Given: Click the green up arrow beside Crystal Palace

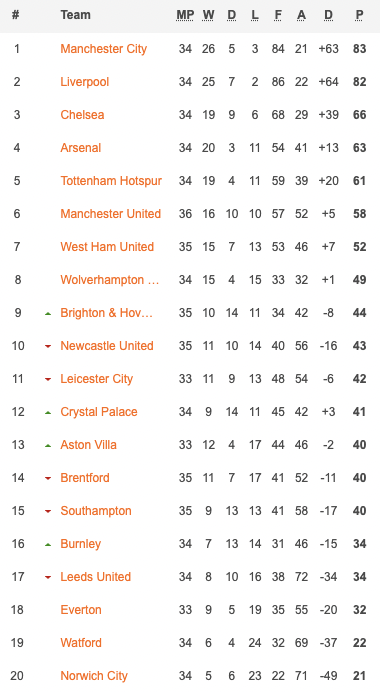Looking at the screenshot, I should [48, 413].
